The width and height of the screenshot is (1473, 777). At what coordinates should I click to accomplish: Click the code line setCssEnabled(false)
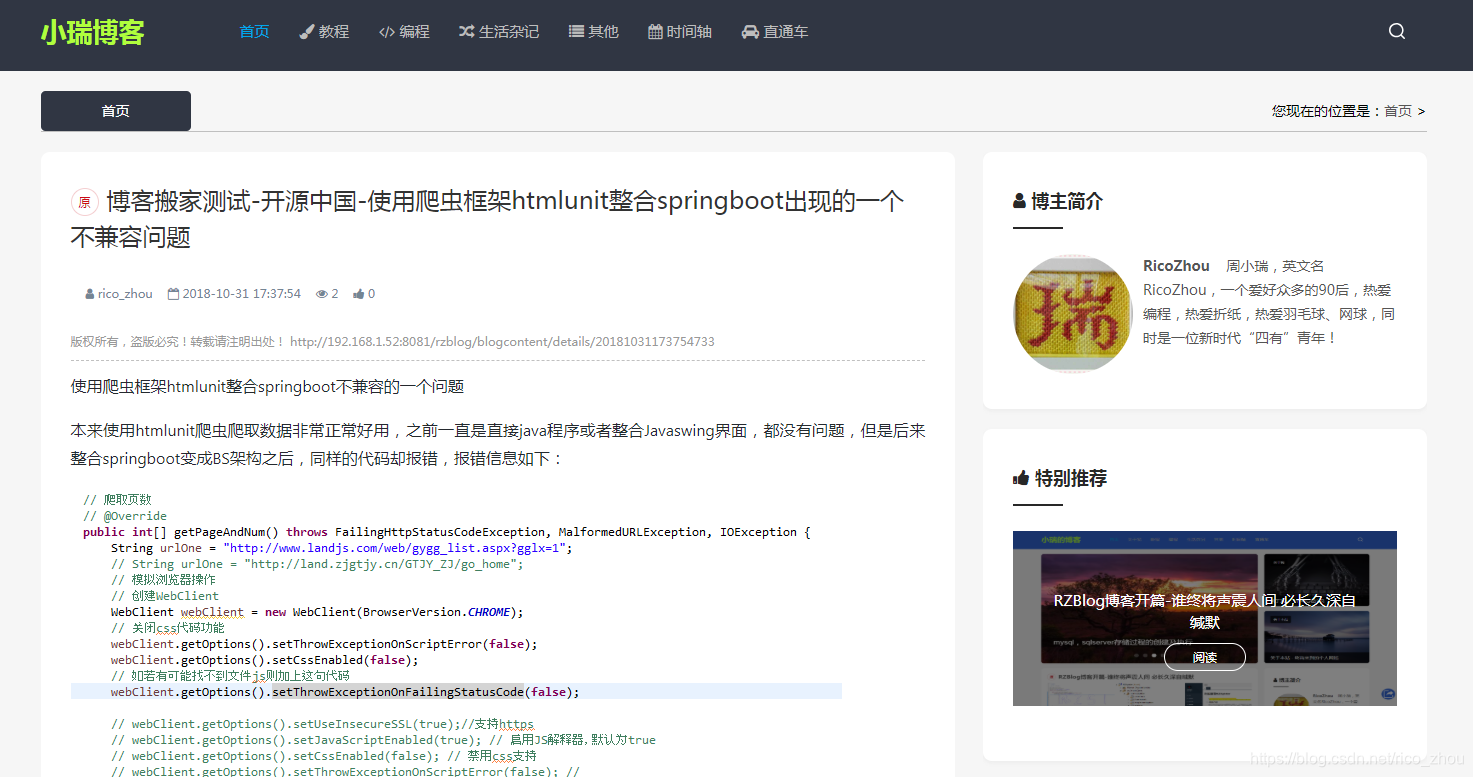click(265, 660)
